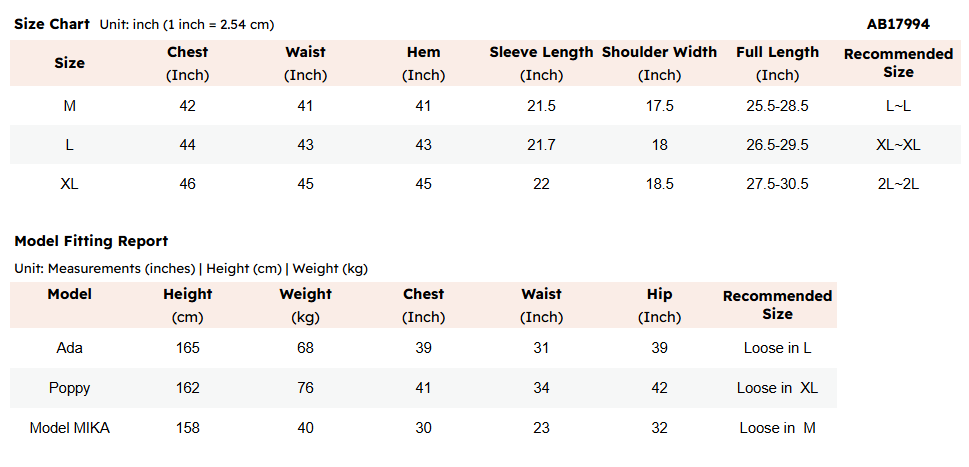
Task: Click Poppy's weight value 76
Action: [305, 388]
